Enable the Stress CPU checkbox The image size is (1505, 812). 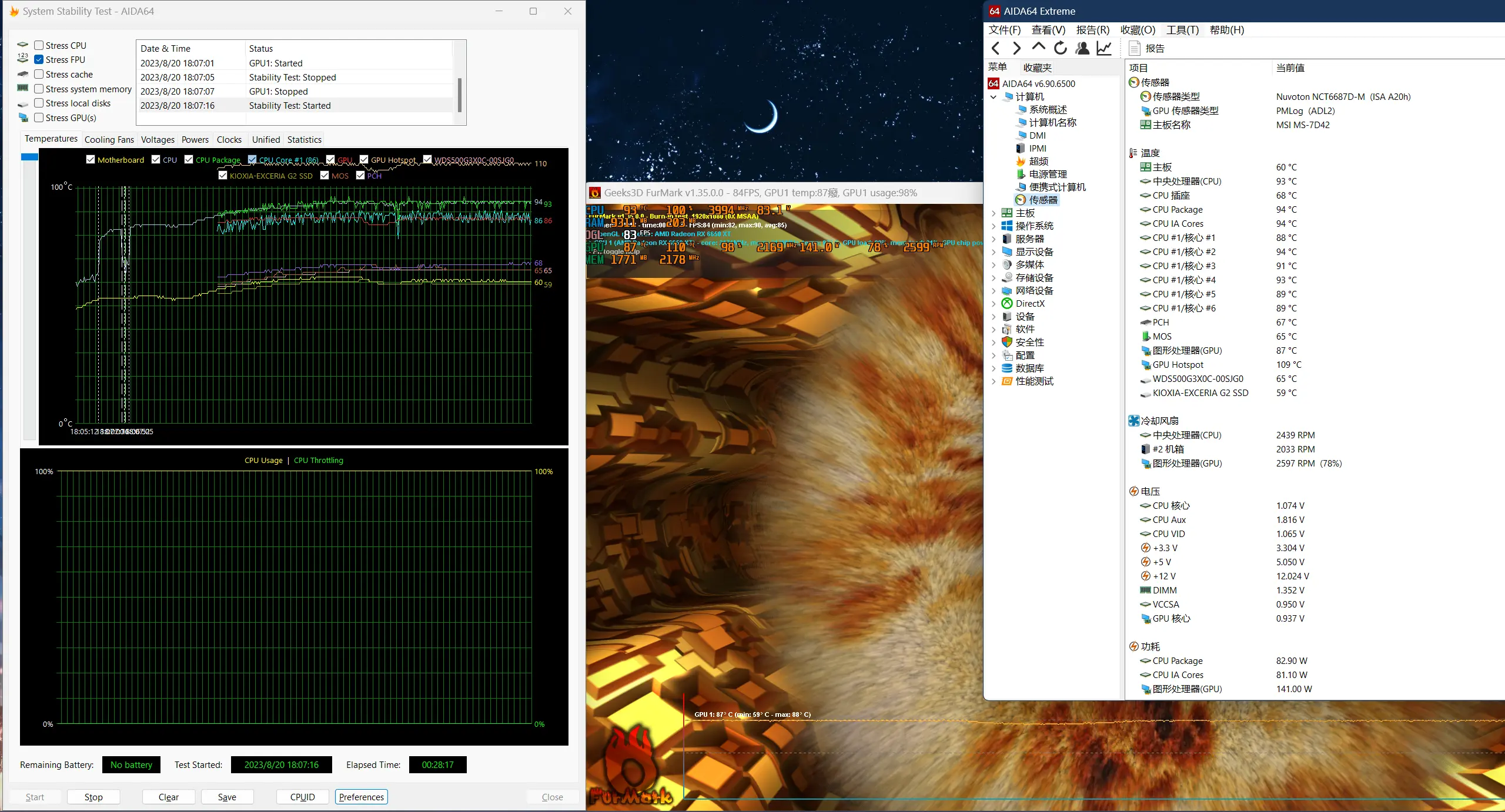click(39, 45)
